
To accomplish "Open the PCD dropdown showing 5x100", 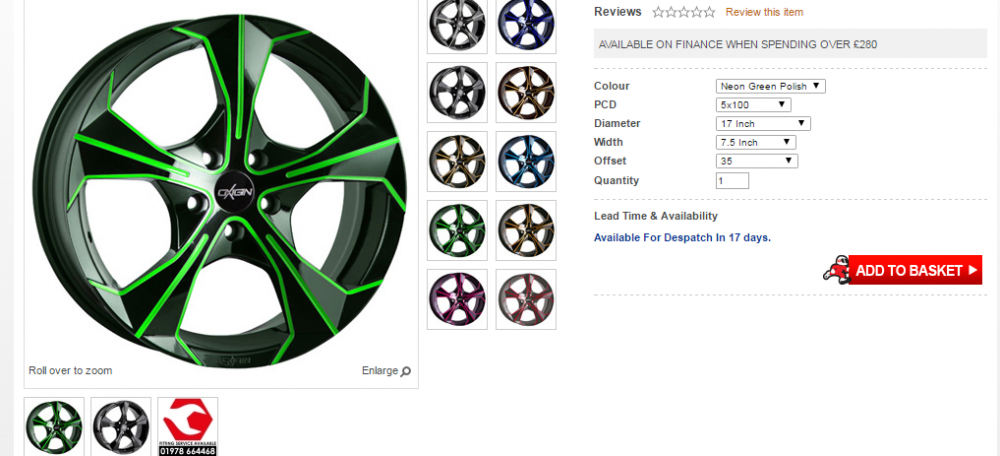I will click(x=753, y=105).
